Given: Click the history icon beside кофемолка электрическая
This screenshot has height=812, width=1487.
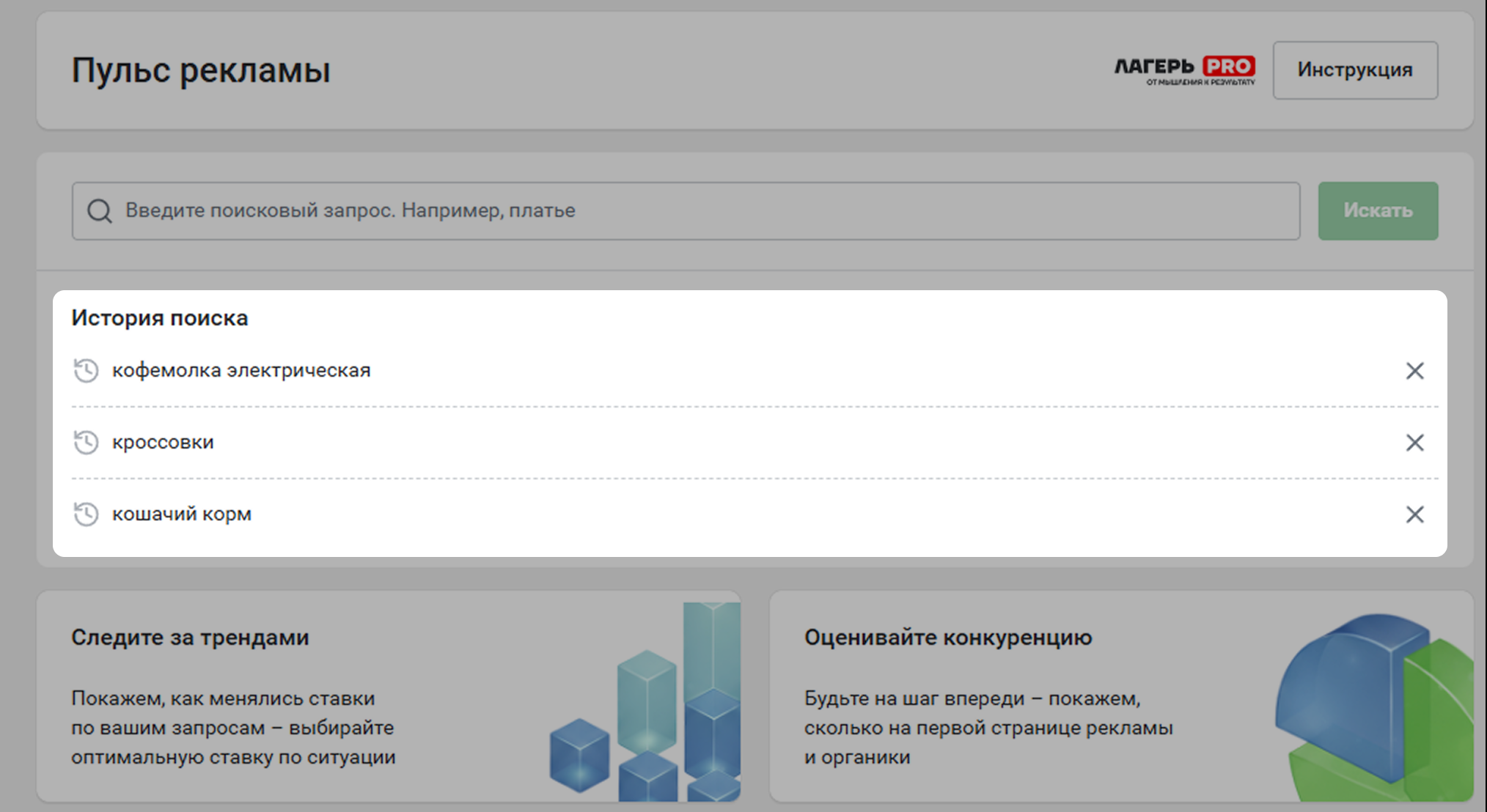Looking at the screenshot, I should pyautogui.click(x=86, y=370).
